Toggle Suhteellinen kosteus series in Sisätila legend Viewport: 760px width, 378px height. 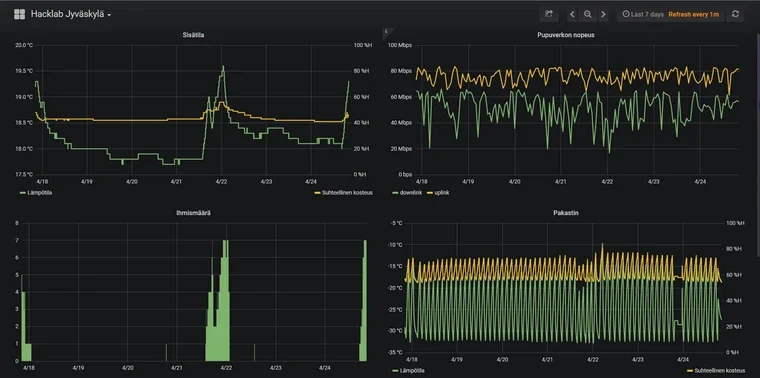point(344,192)
